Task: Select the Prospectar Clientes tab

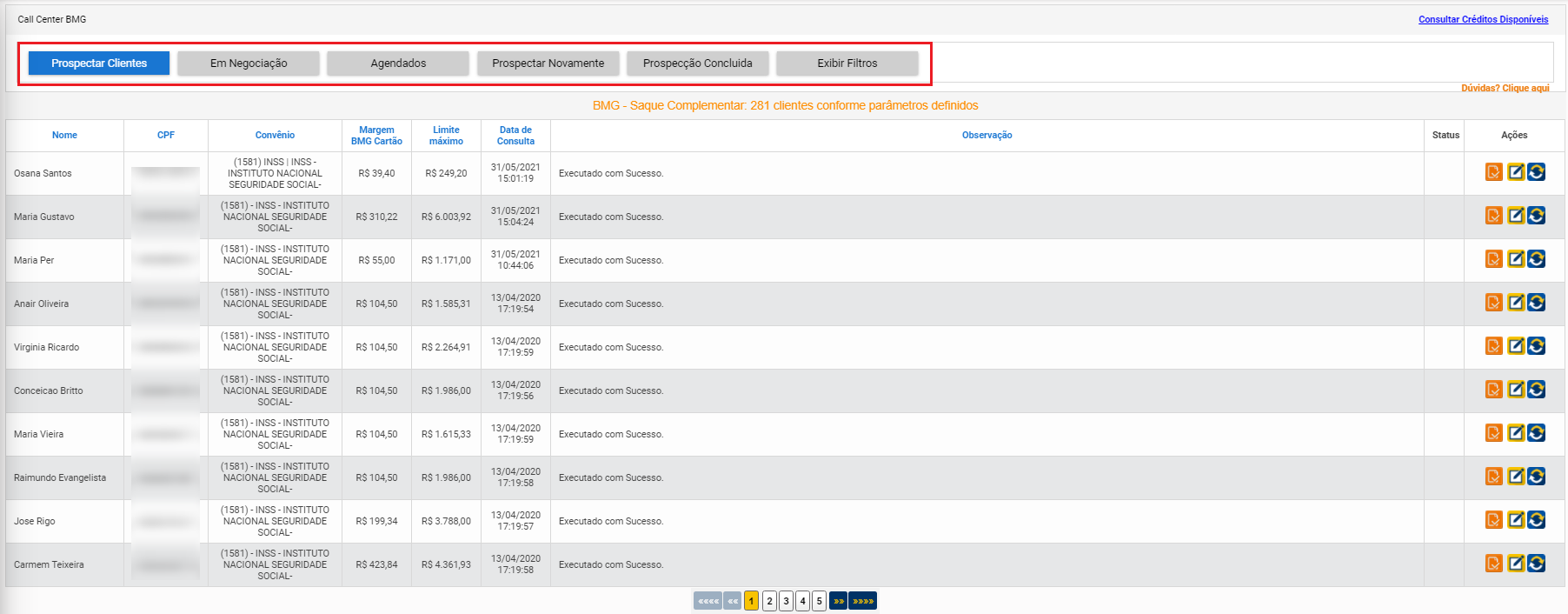Action: tap(99, 63)
